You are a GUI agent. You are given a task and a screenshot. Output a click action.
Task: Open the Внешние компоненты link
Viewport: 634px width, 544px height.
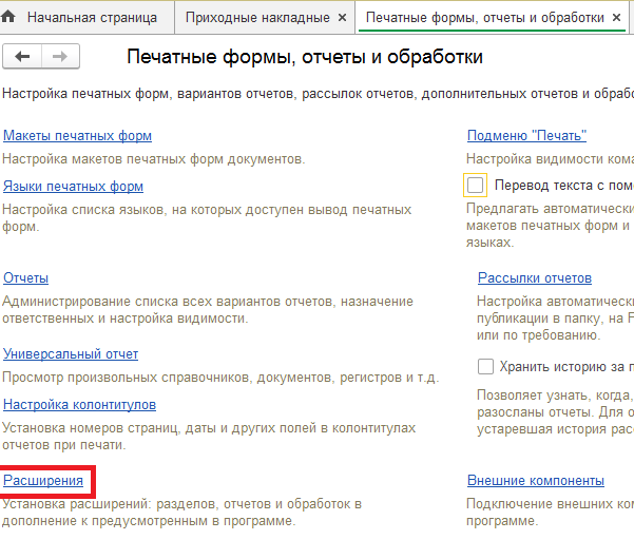535,481
